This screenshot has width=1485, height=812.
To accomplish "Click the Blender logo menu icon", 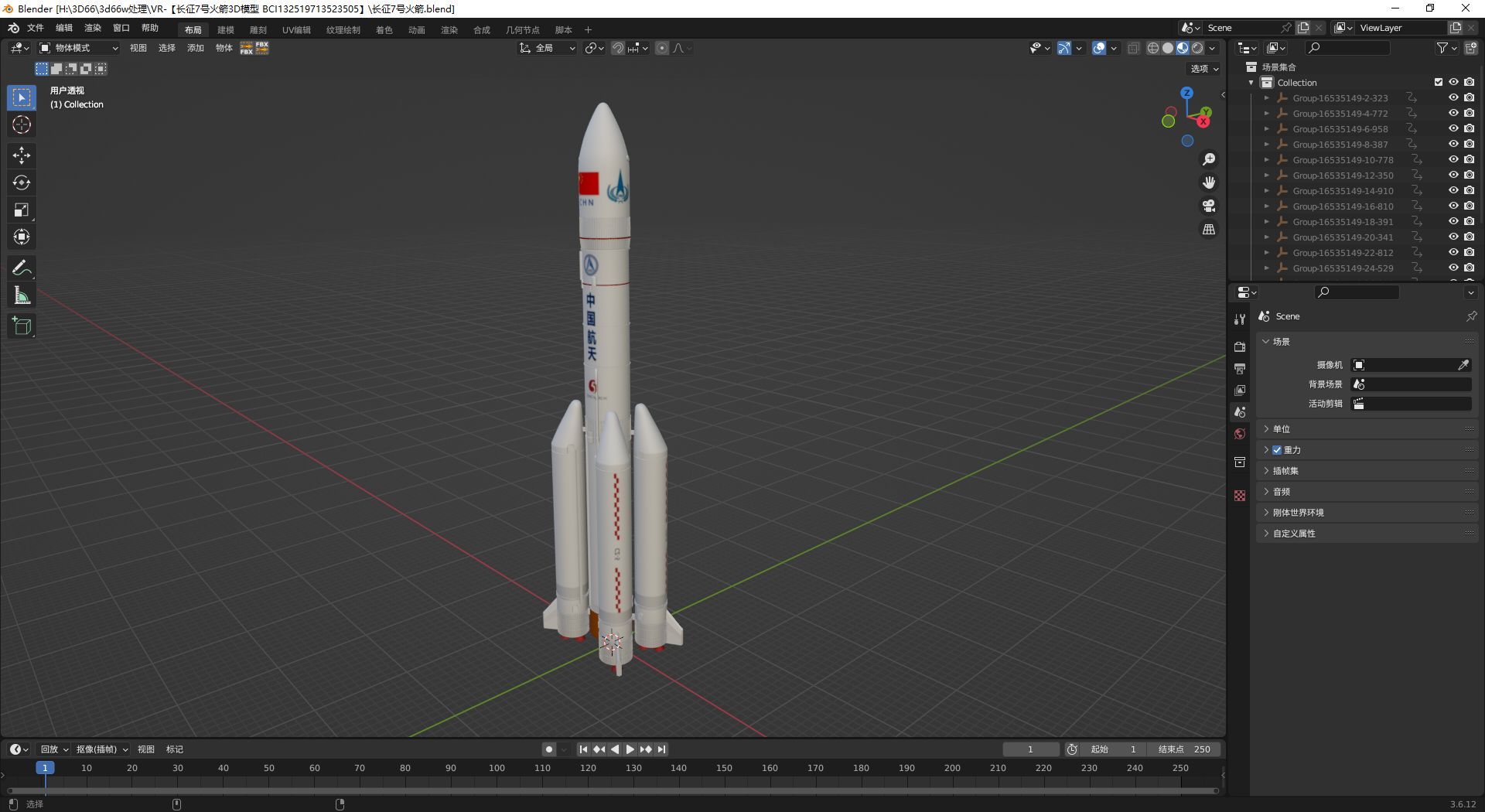I will pyautogui.click(x=13, y=29).
